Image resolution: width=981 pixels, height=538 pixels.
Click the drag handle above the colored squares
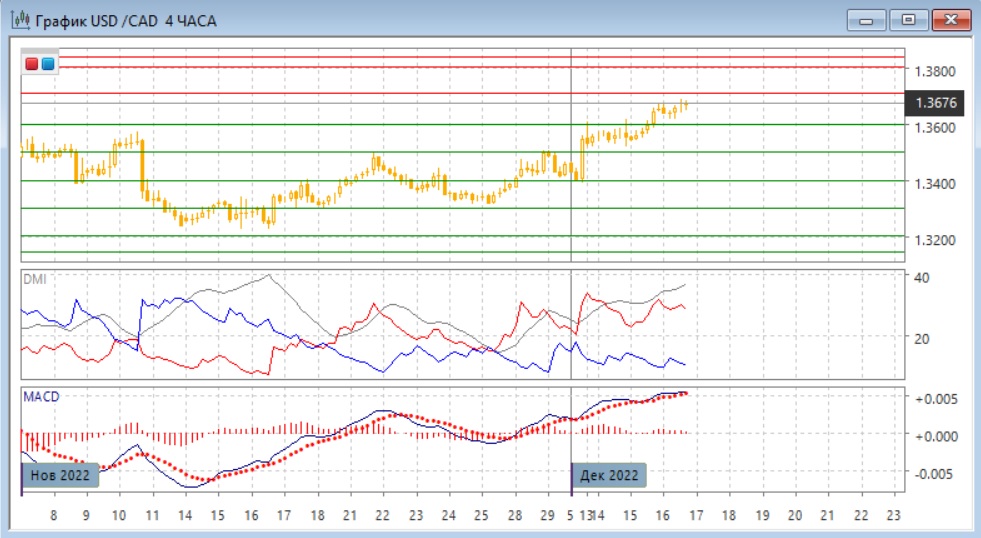coord(39,52)
